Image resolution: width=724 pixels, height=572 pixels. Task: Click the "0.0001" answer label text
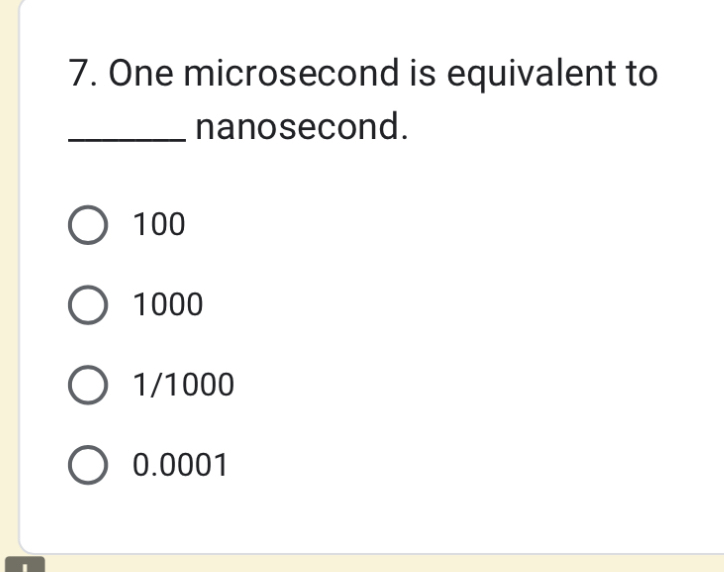tap(181, 465)
